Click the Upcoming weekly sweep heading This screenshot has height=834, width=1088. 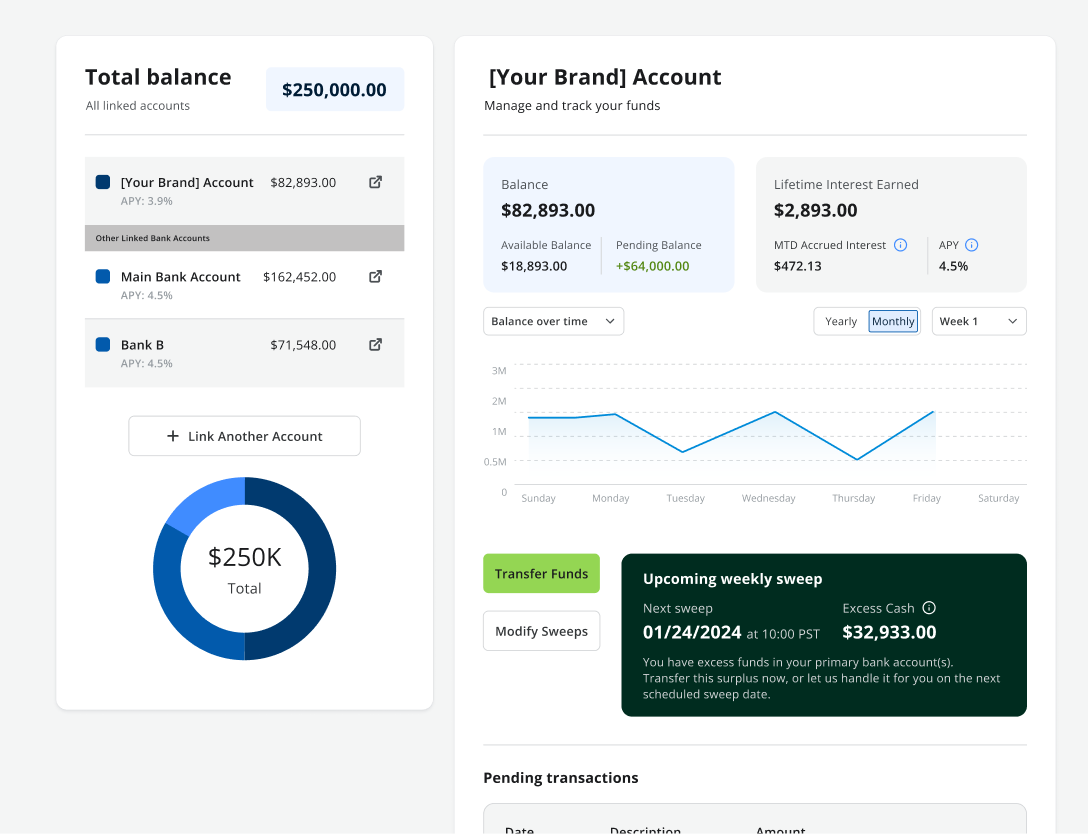[732, 579]
